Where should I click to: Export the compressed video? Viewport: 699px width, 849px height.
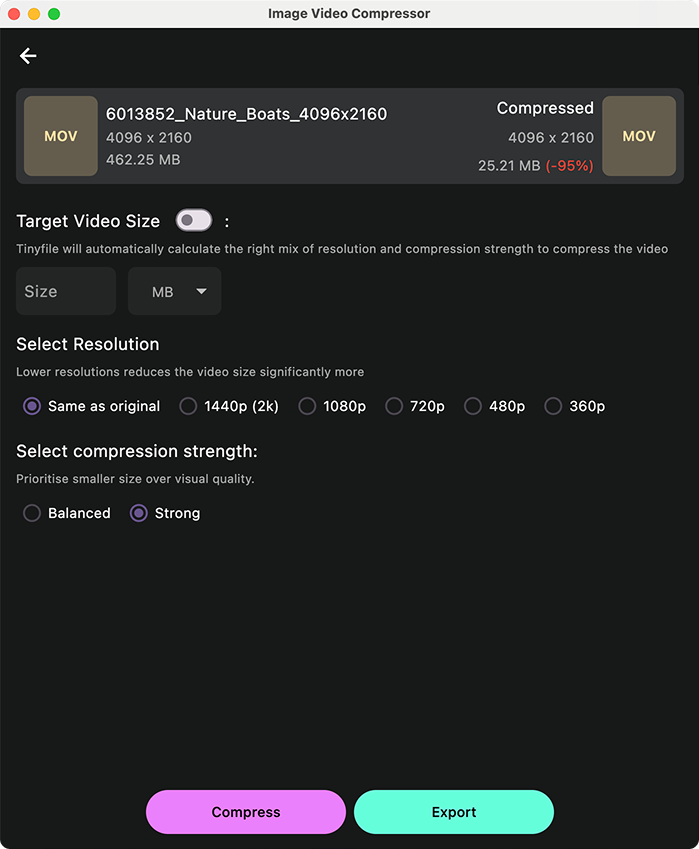tap(454, 812)
